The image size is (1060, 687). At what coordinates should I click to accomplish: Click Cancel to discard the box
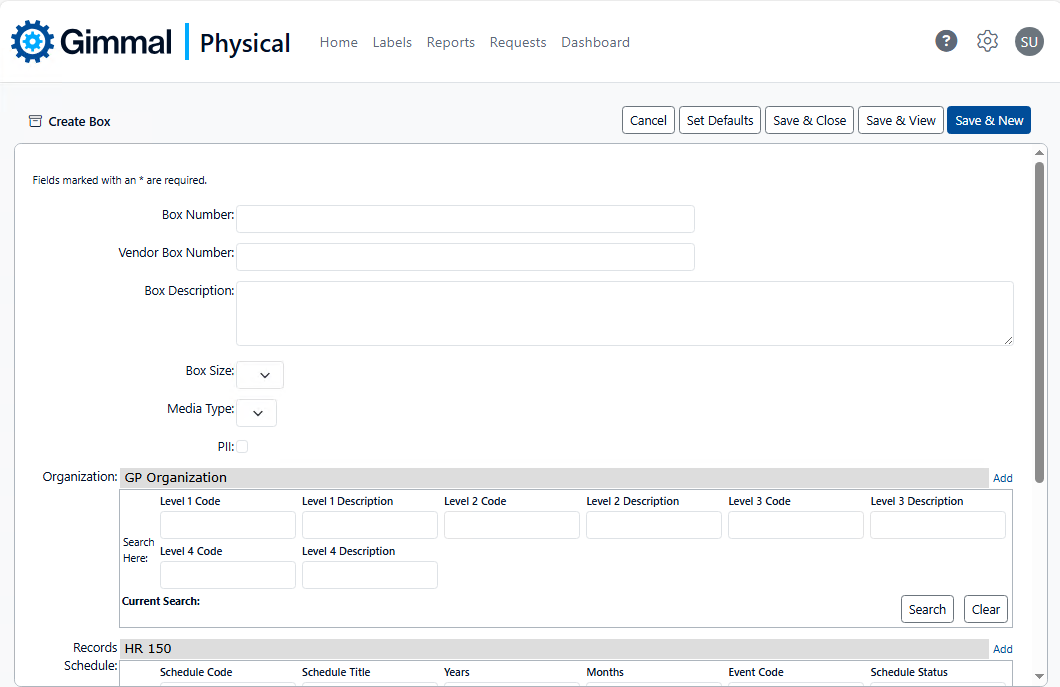[648, 120]
